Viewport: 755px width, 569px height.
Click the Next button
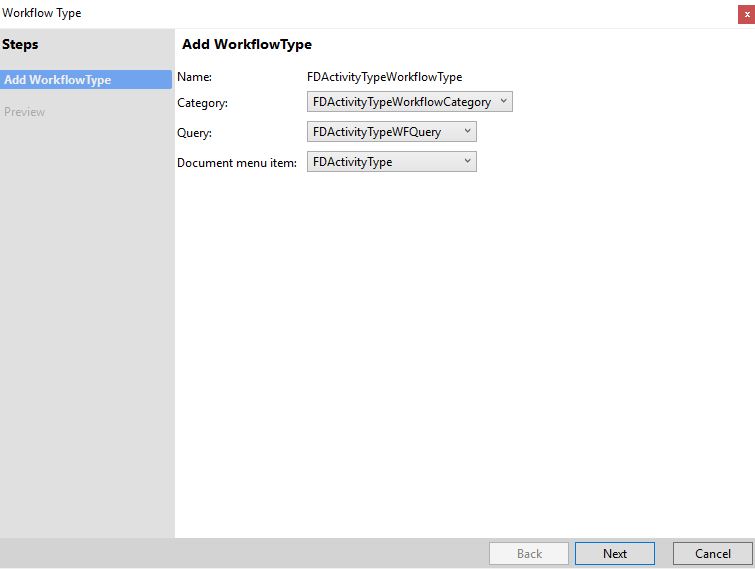(615, 554)
